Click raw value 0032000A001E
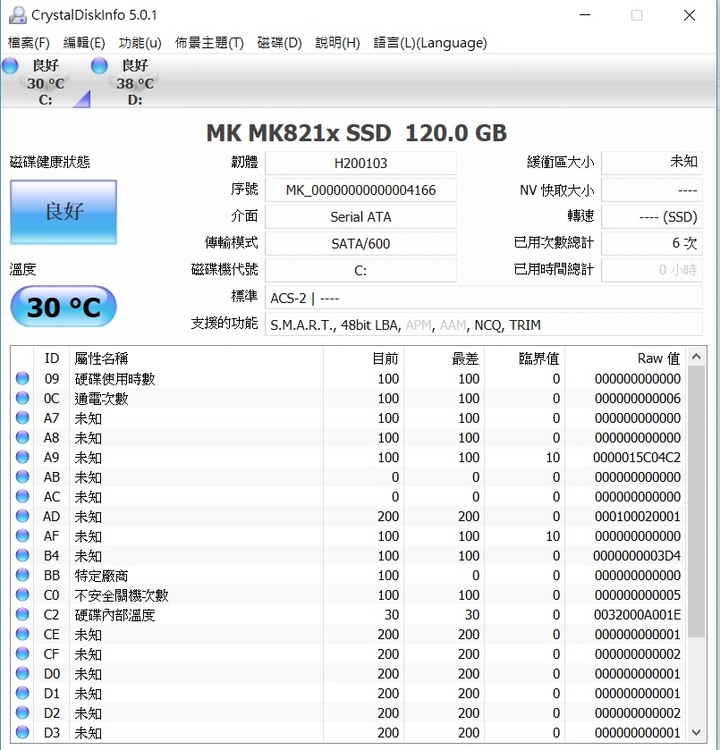Image resolution: width=720 pixels, height=750 pixels. (x=637, y=615)
